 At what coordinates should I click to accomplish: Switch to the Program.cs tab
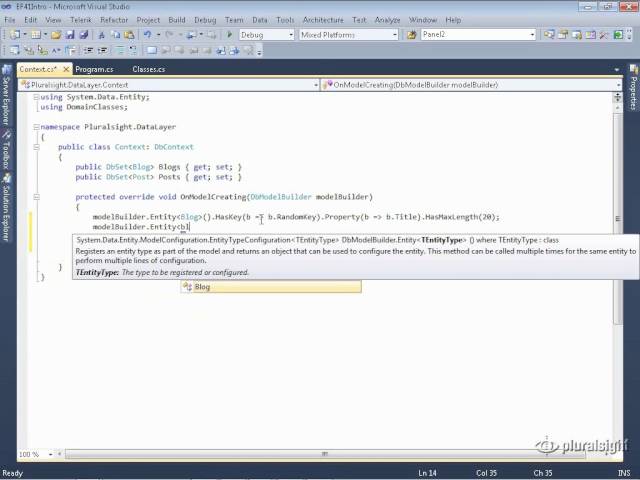coord(94,69)
